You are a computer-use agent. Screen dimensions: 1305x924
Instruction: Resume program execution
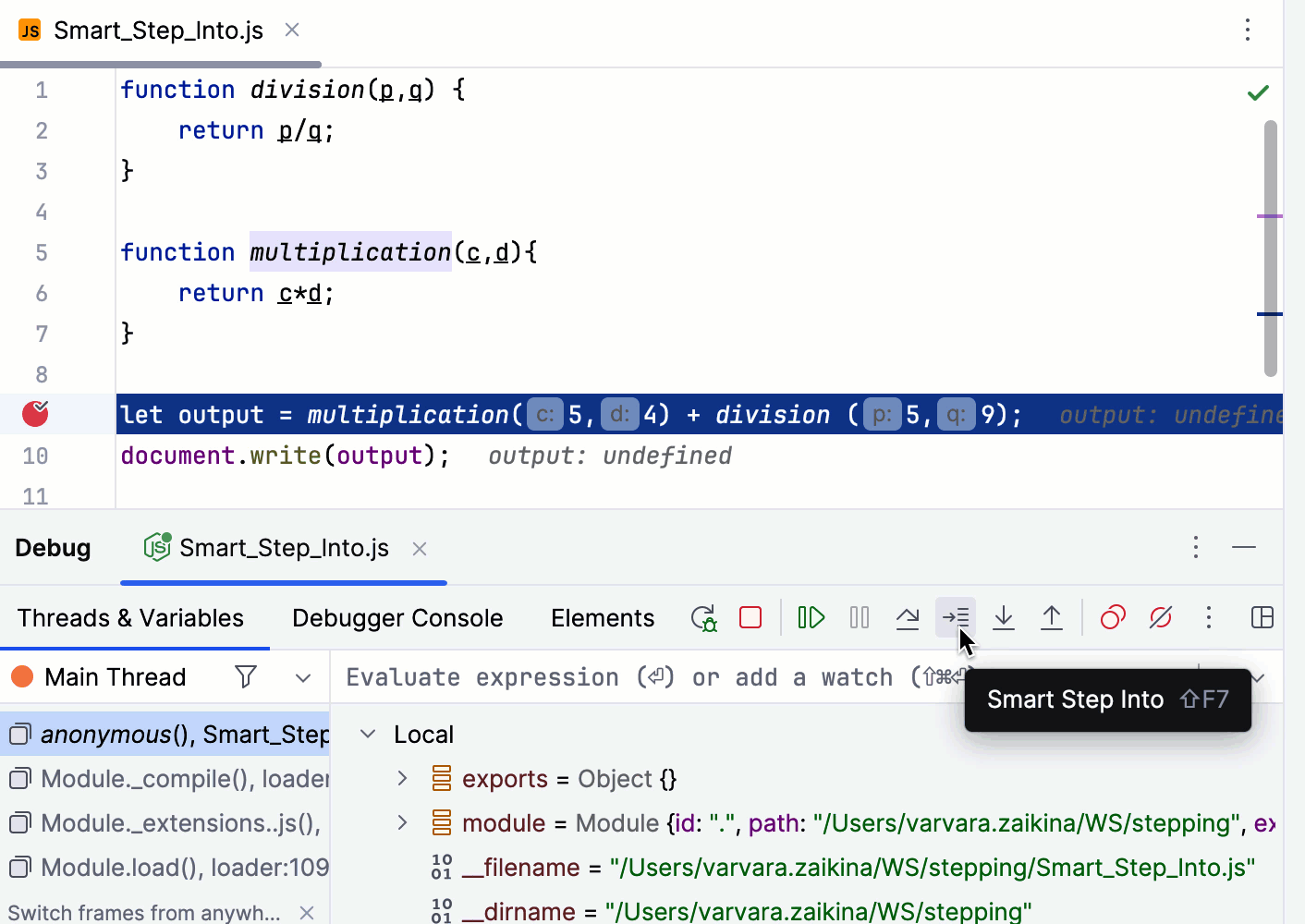pos(811,617)
